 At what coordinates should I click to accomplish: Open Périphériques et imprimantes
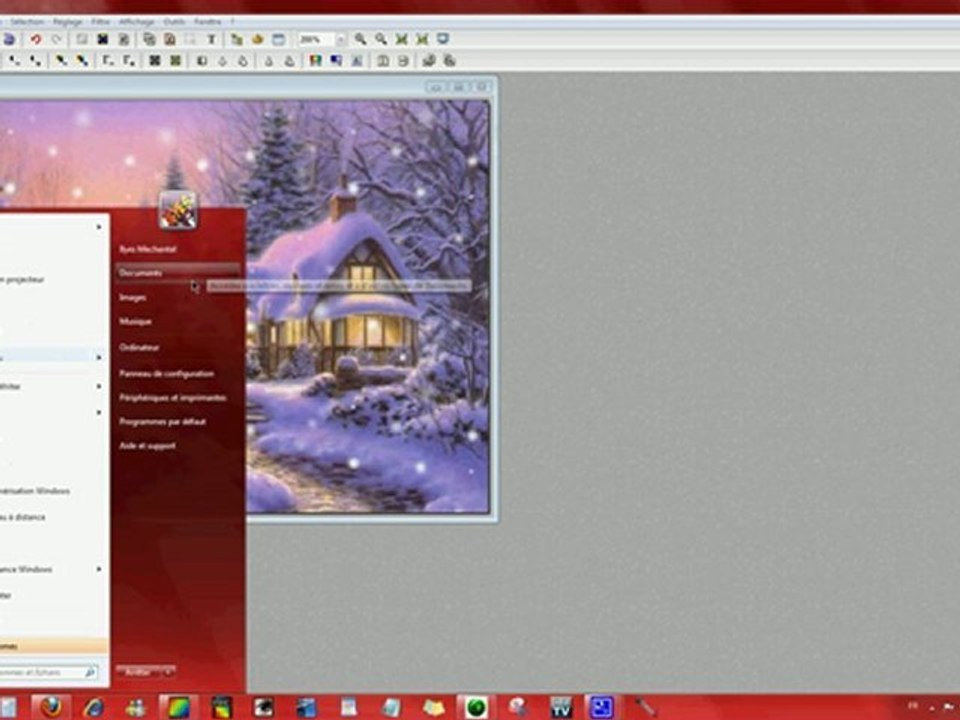click(x=172, y=397)
